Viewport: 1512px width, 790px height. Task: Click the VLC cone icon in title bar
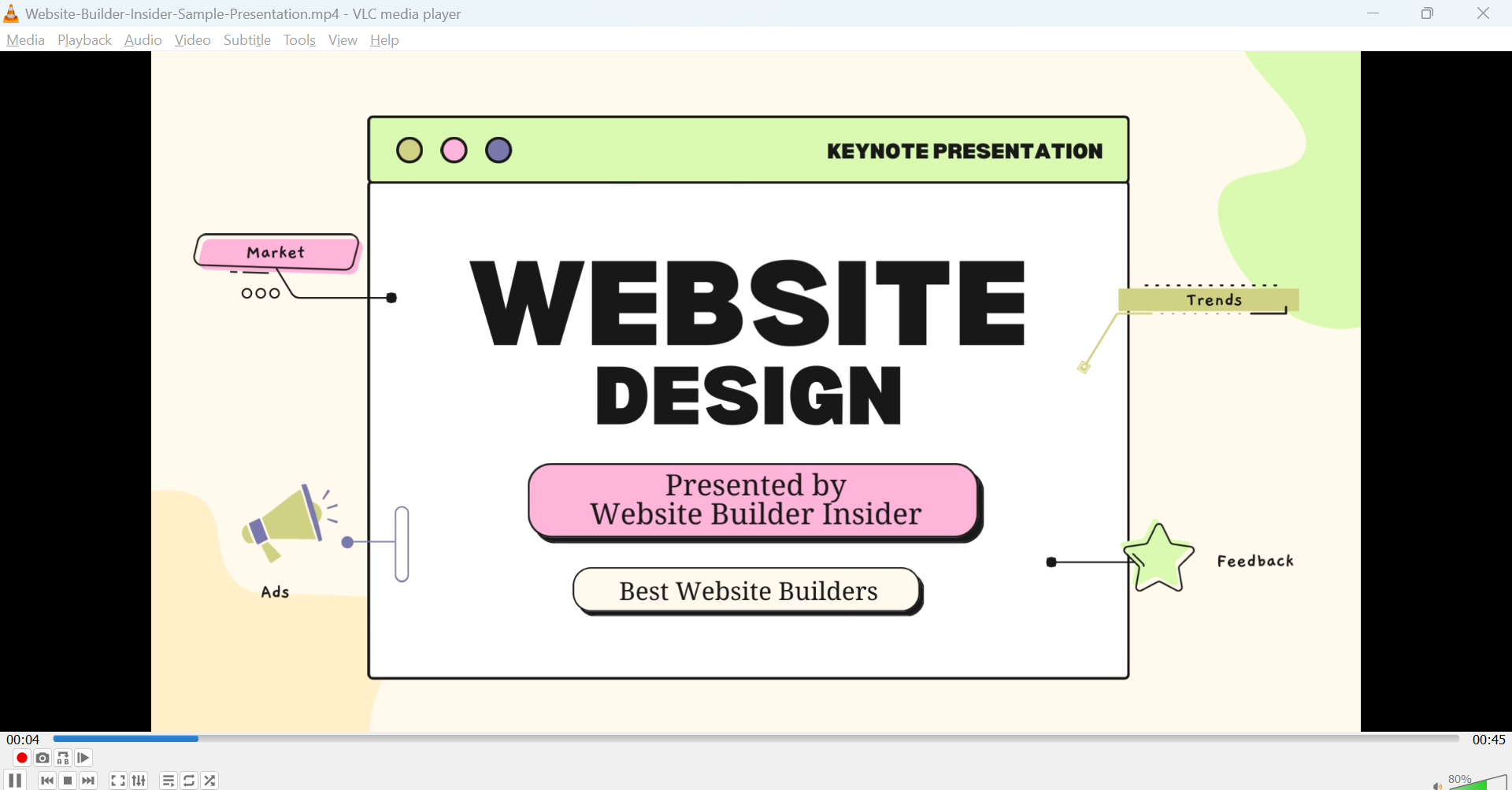click(x=11, y=13)
